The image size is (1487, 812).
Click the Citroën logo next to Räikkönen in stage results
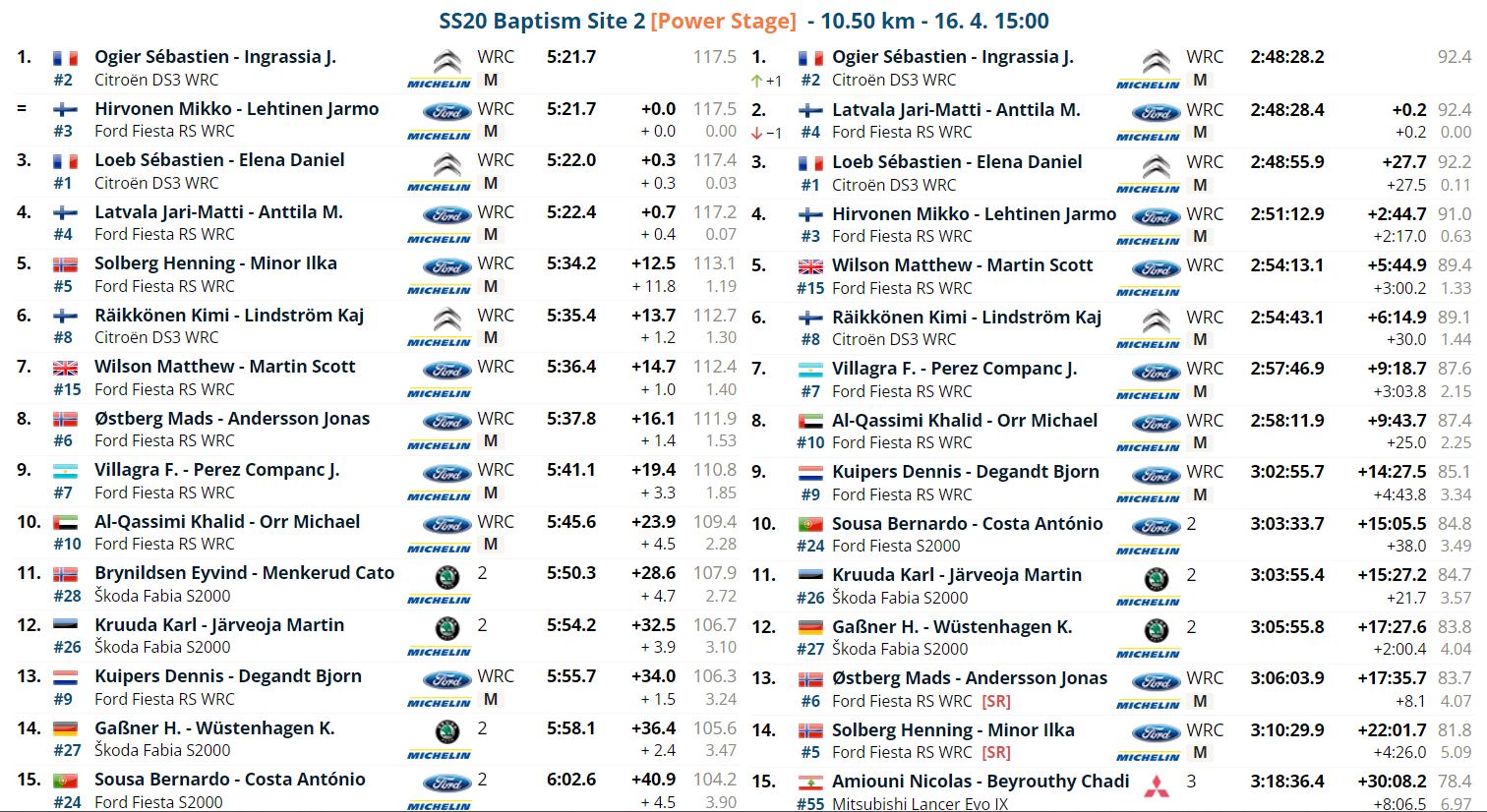(x=446, y=319)
